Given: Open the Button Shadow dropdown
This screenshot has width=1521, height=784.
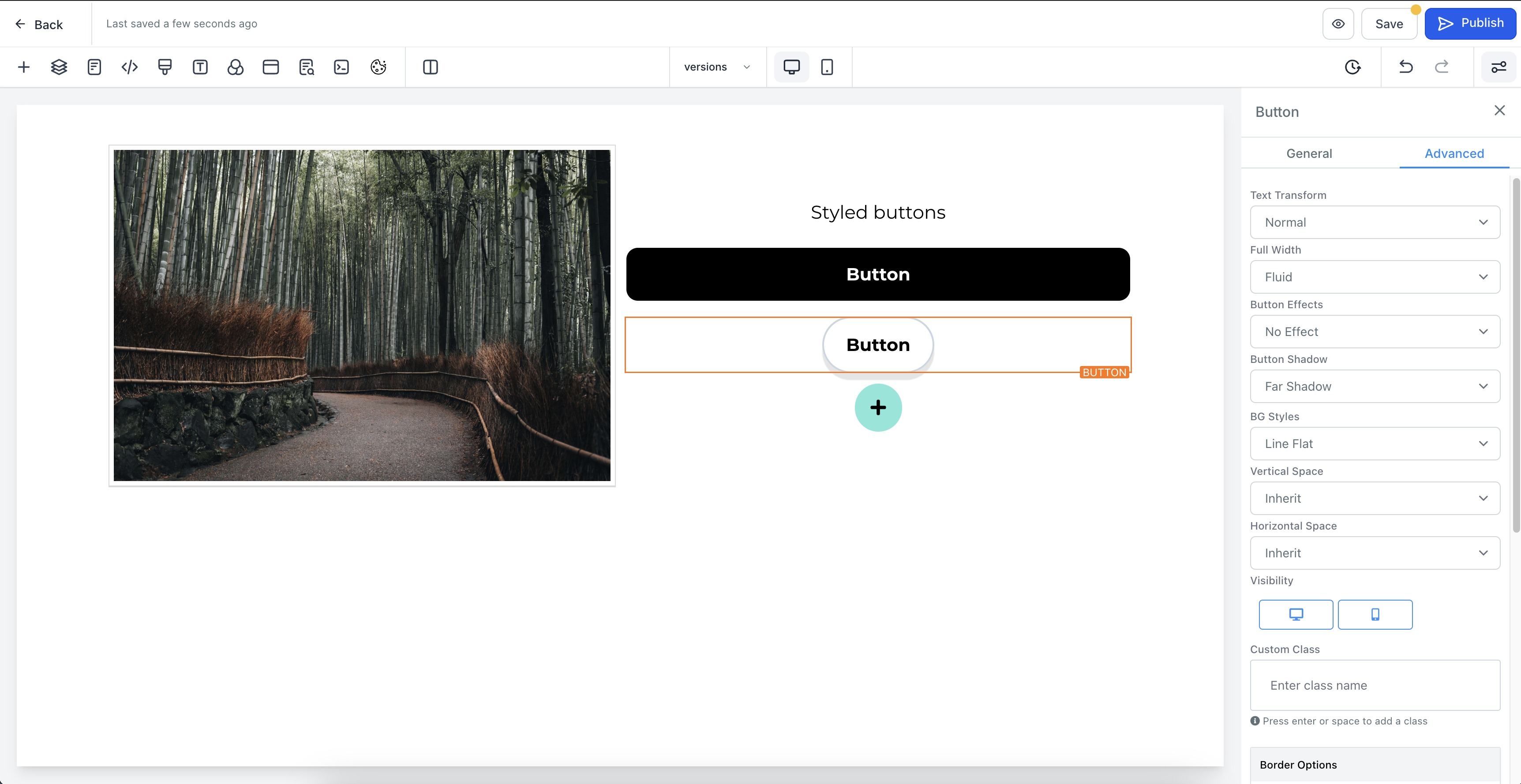Looking at the screenshot, I should 1375,387.
